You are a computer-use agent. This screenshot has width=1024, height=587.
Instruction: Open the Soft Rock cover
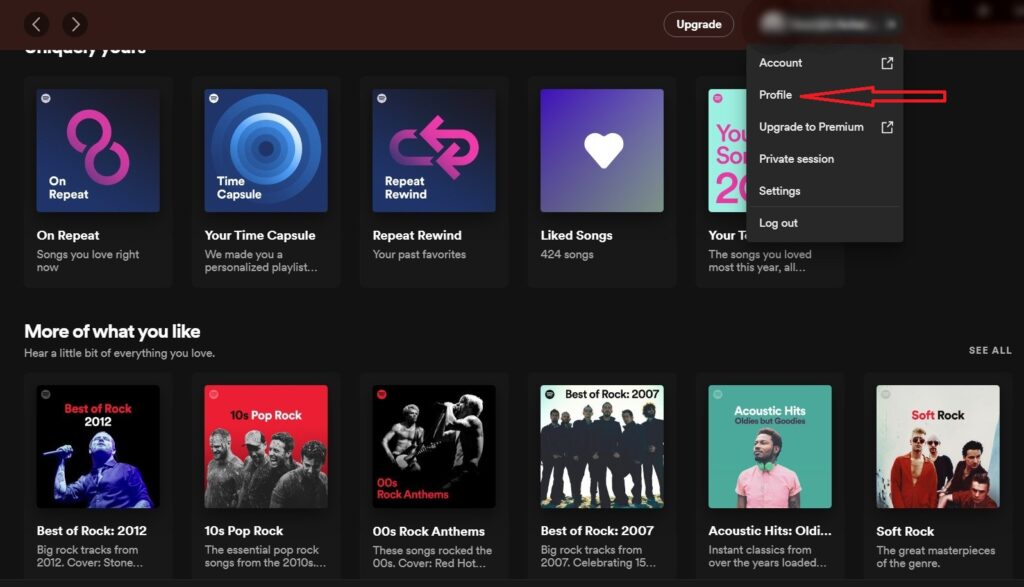[938, 447]
